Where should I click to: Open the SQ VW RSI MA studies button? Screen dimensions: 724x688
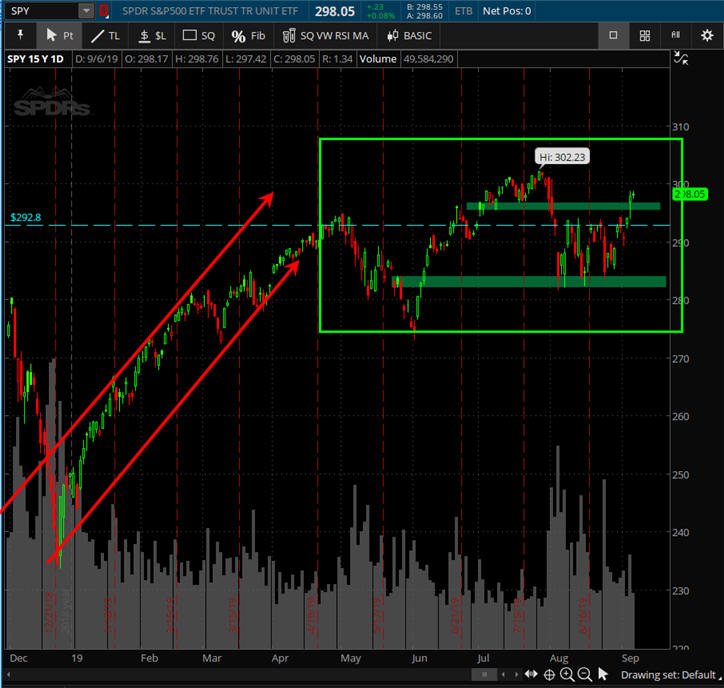pyautogui.click(x=325, y=36)
